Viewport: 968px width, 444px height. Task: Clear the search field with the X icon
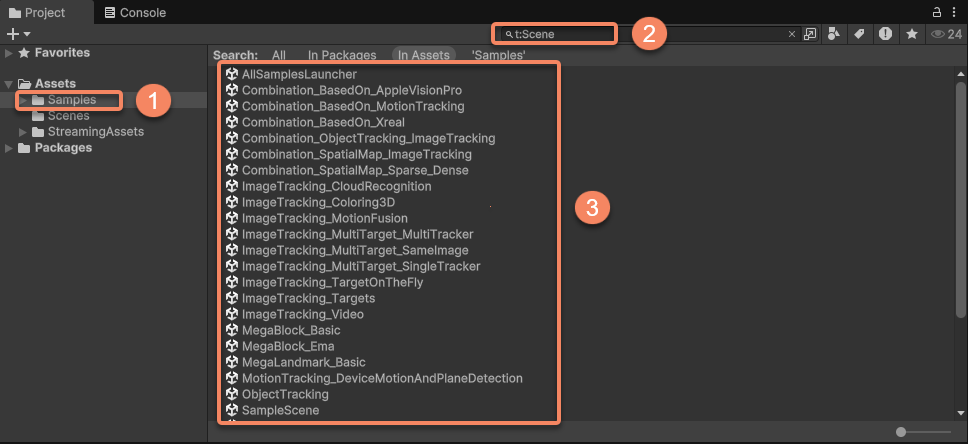[792, 34]
